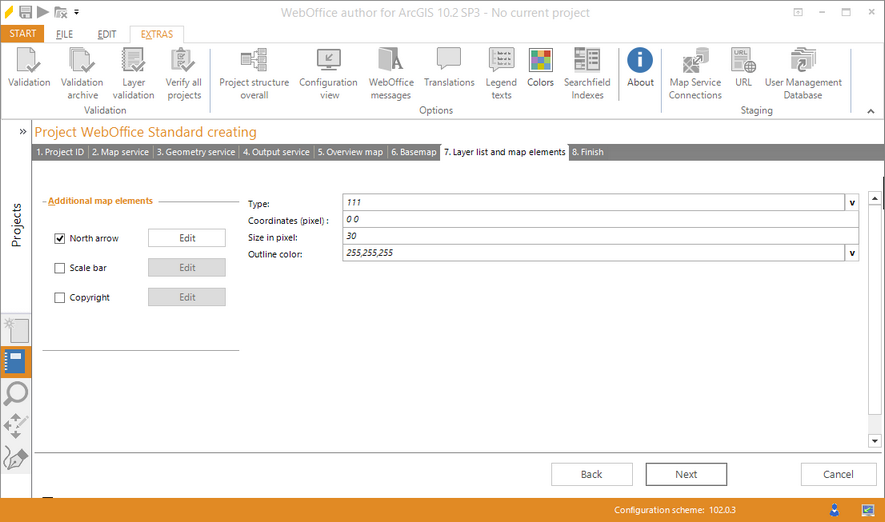
Task: Click the scrollbar down arrow
Action: tap(874, 441)
